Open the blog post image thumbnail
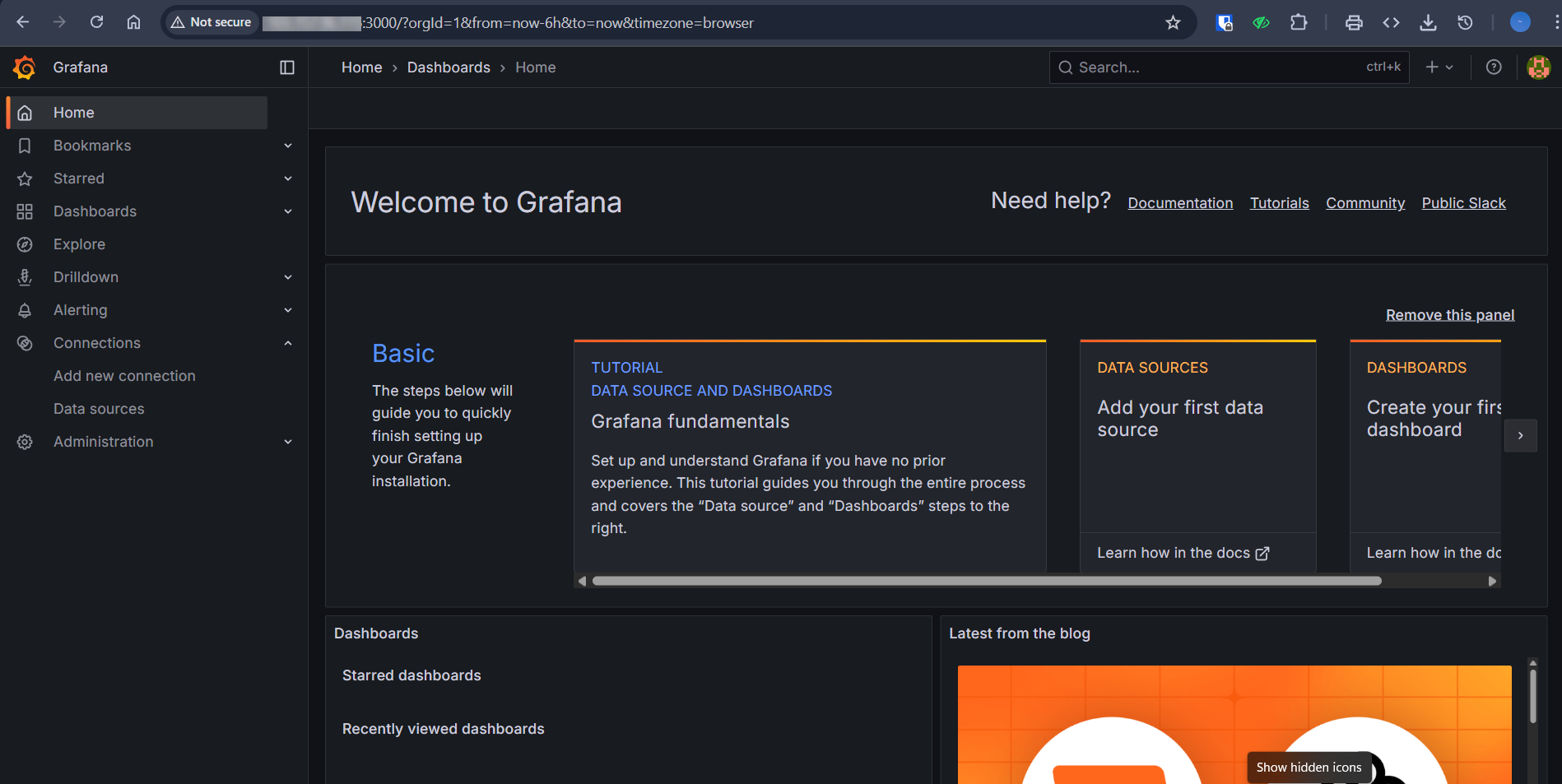Image resolution: width=1562 pixels, height=784 pixels. 1234,725
